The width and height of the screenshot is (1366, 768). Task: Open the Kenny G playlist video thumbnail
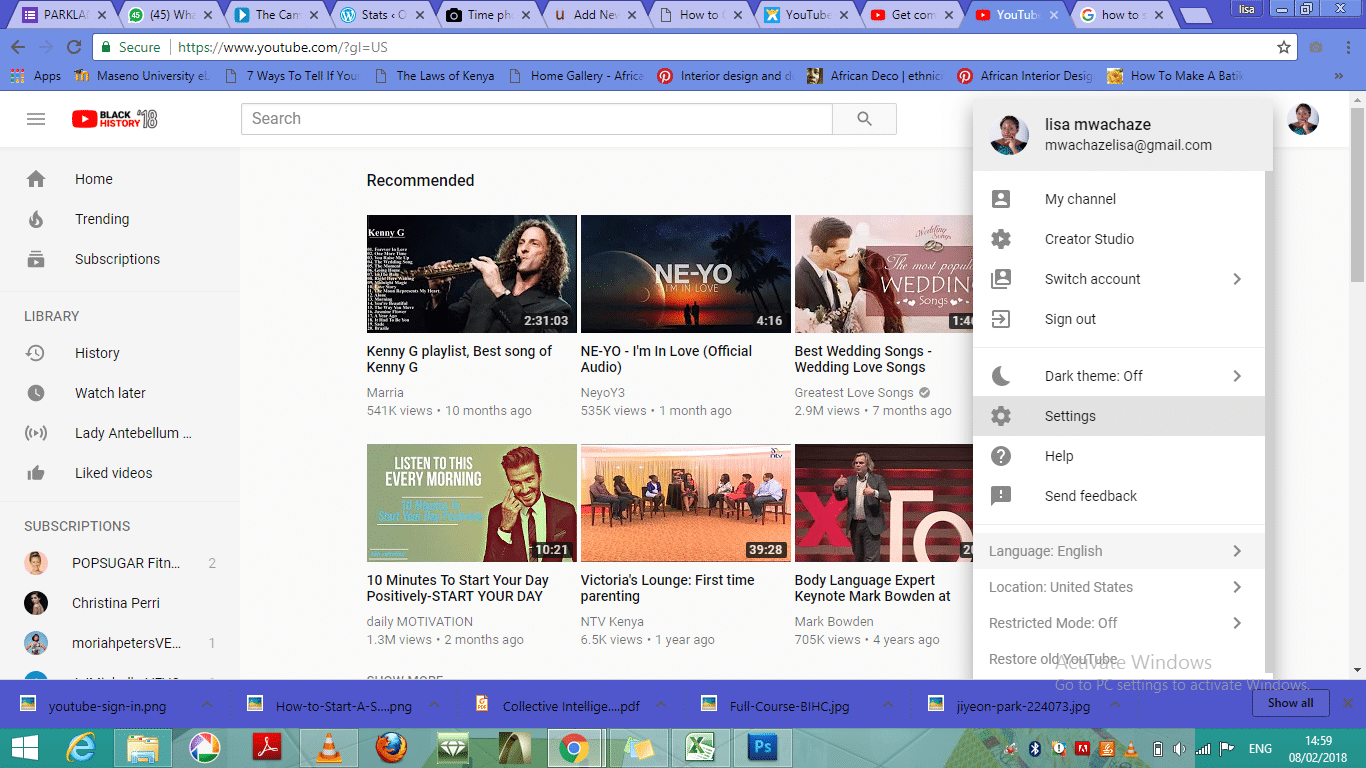point(471,273)
